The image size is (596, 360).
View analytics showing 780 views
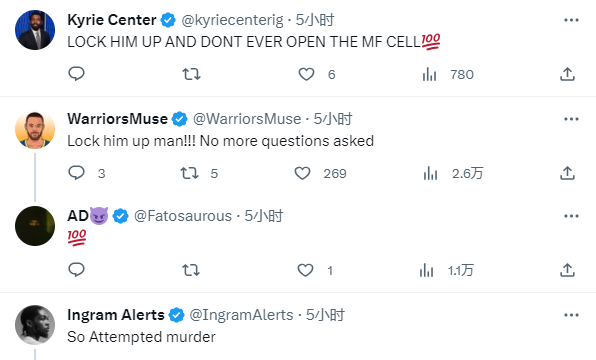point(448,75)
